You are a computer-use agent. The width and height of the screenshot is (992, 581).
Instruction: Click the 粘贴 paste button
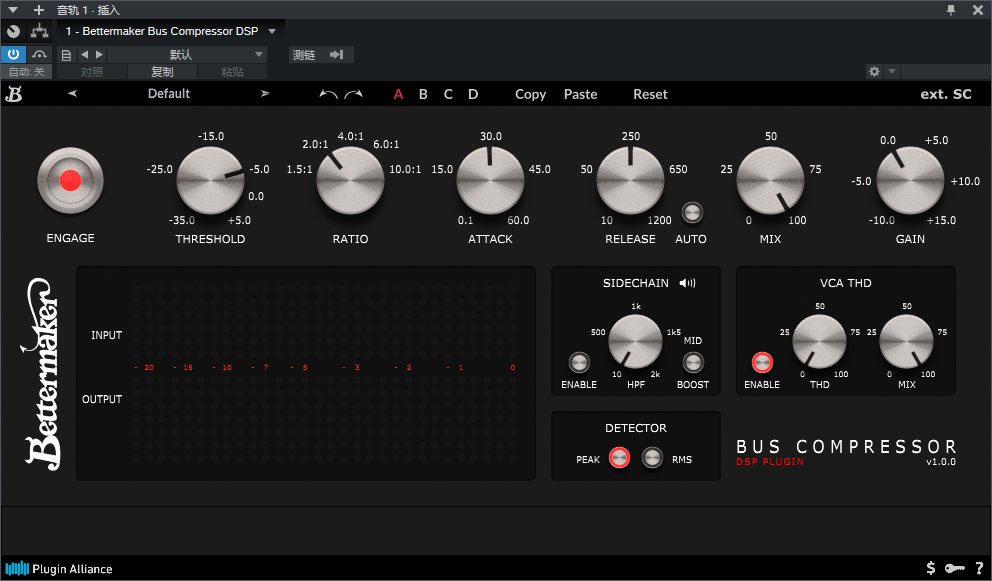[232, 72]
